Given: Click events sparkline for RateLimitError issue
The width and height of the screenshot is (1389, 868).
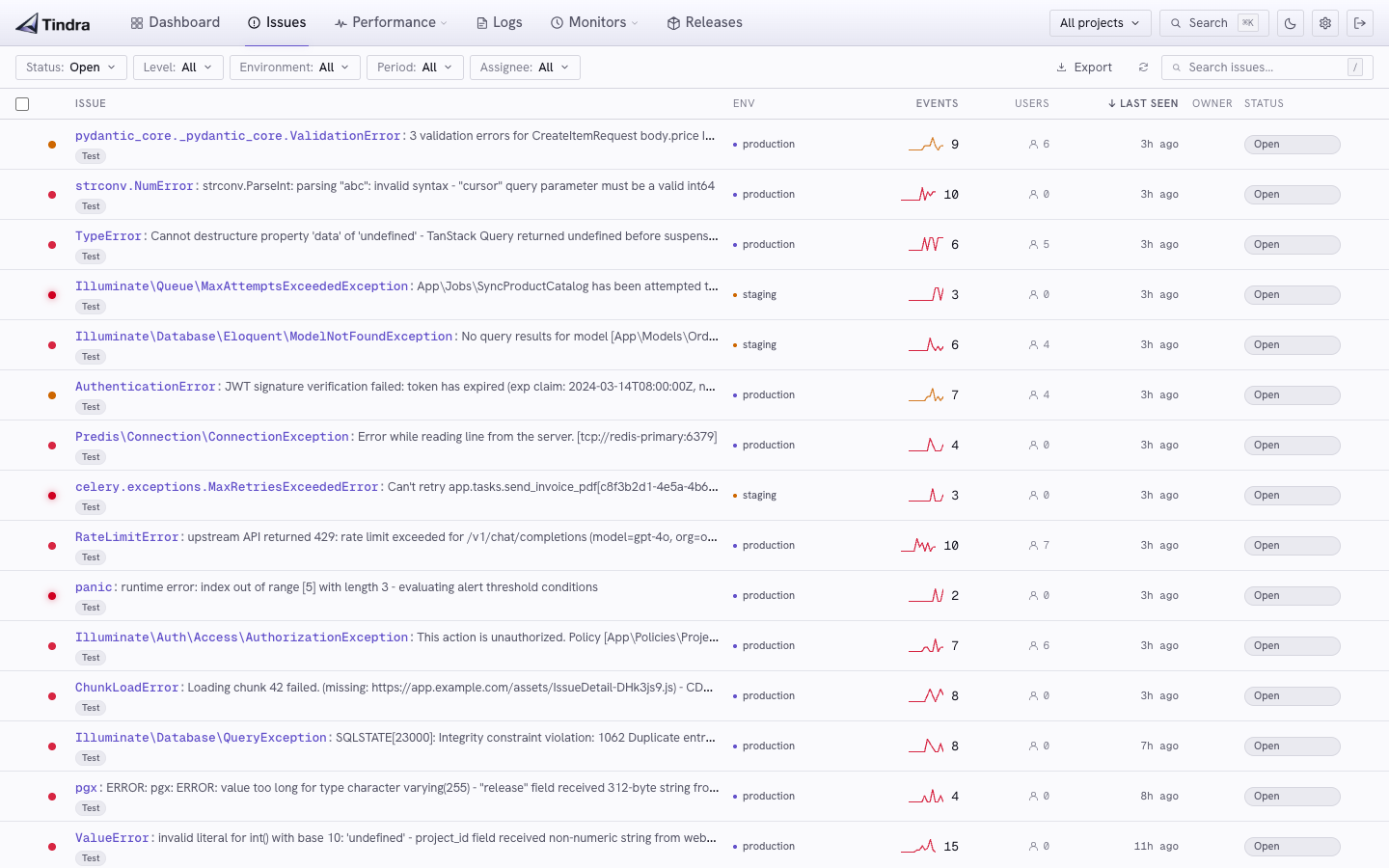Looking at the screenshot, I should click(918, 545).
